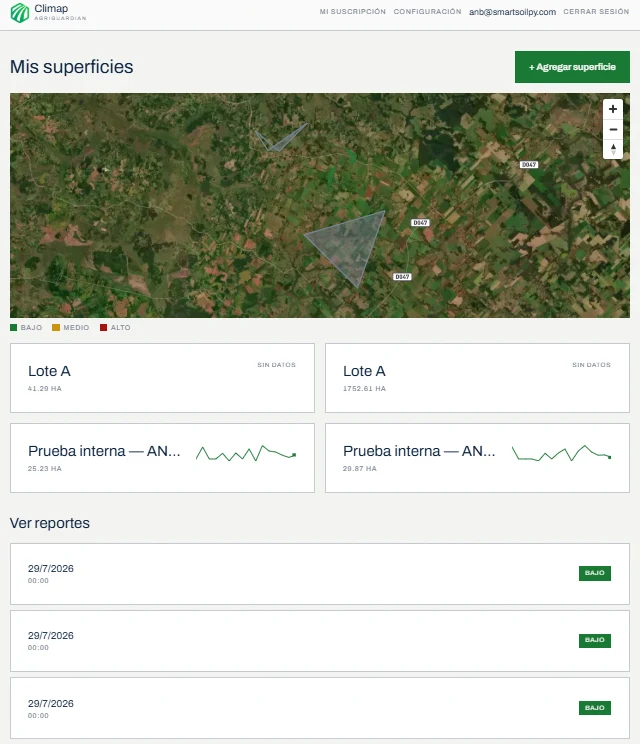Click the green Bajo legend swatch
Screen dimensions: 640x744
click(x=13, y=327)
